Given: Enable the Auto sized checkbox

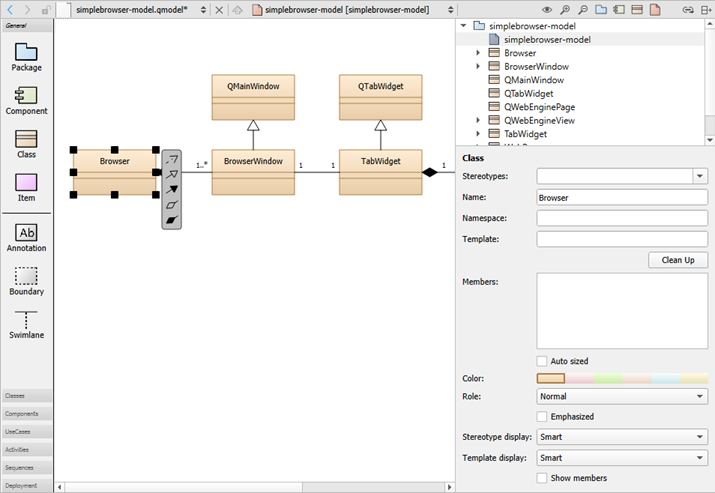Looking at the screenshot, I should click(542, 361).
